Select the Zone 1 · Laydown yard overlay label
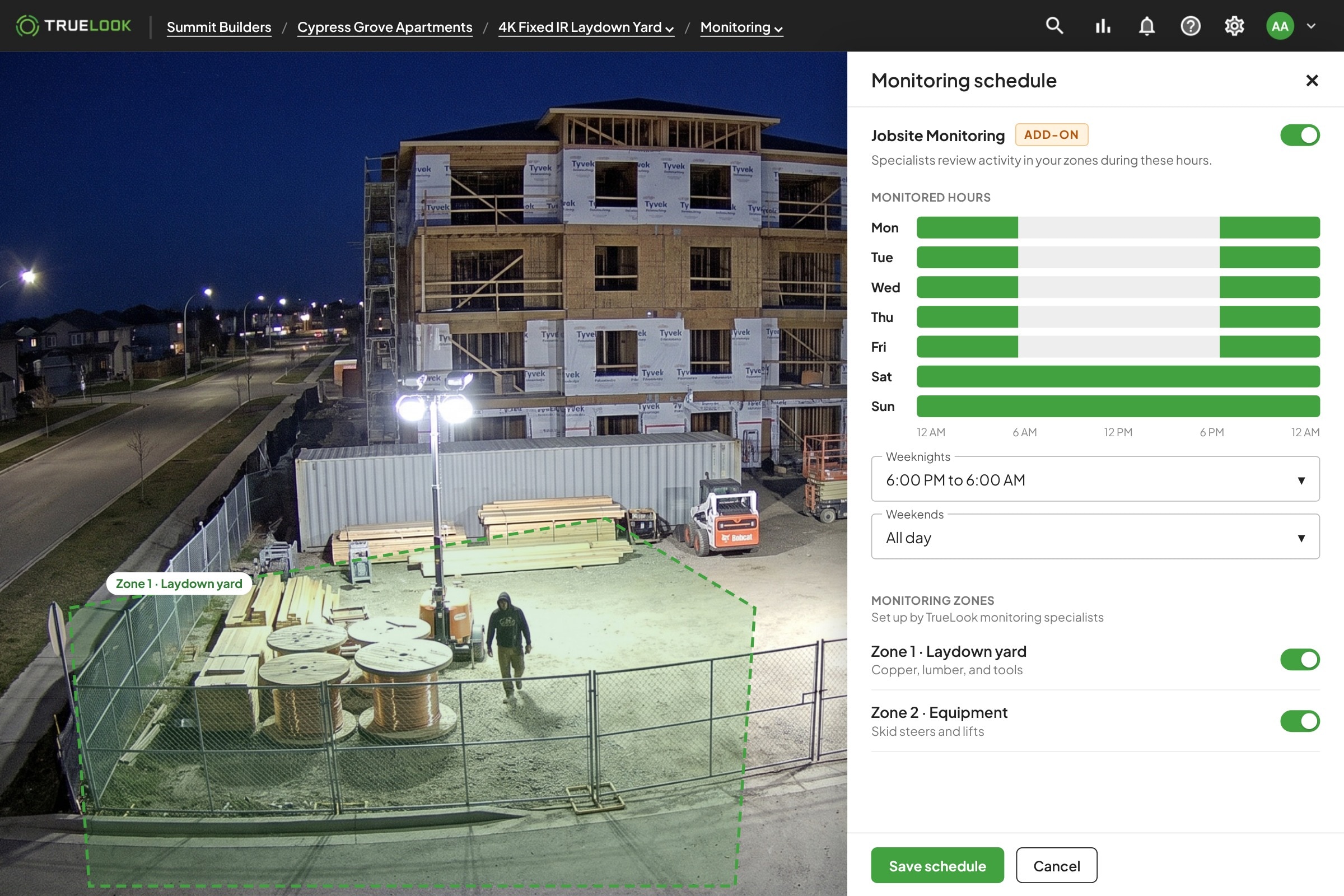Screen dimensions: 1344x896 (179, 584)
